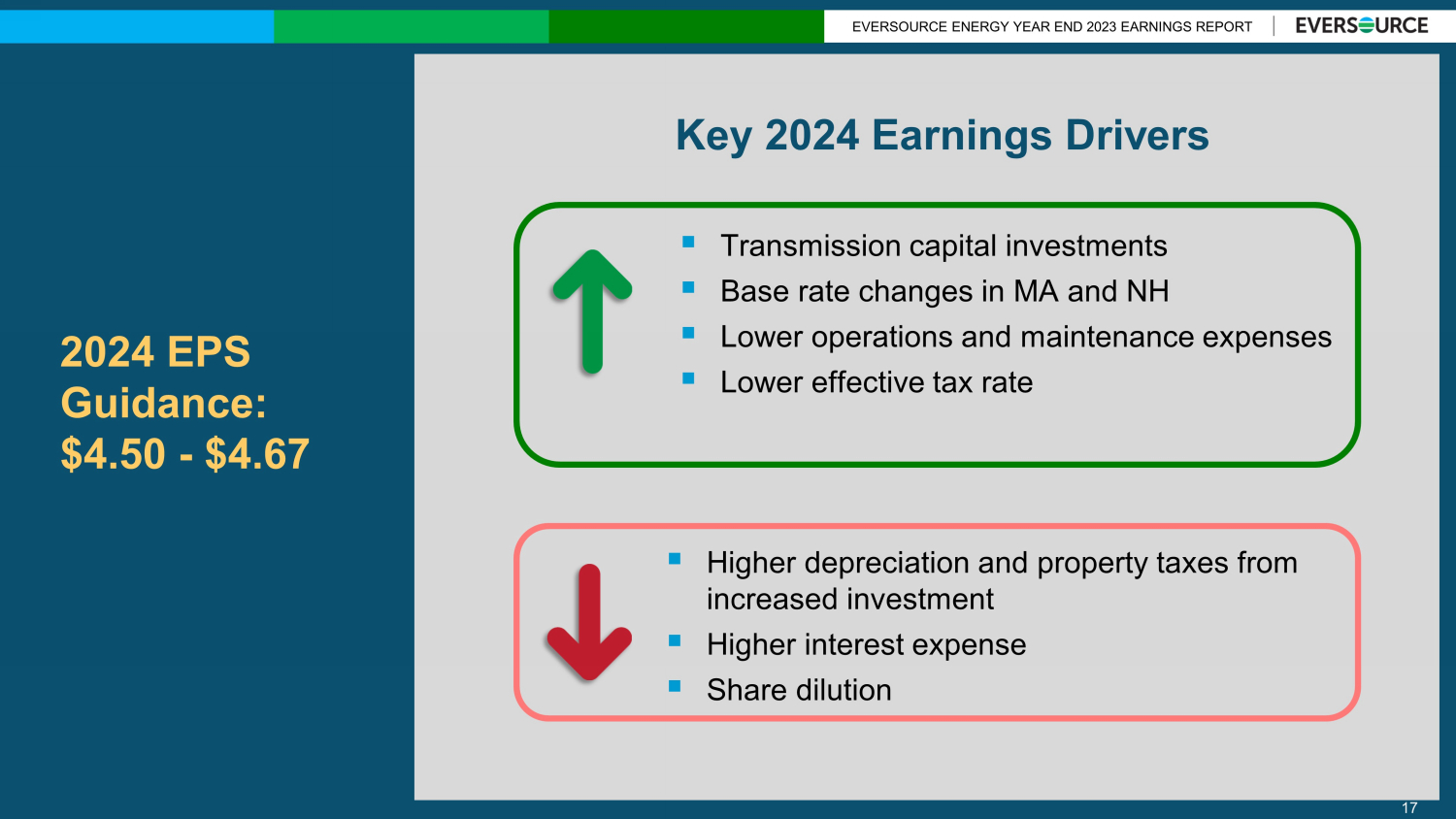Click the dark green header color bar
The height and width of the screenshot is (819, 1456).
point(685,26)
